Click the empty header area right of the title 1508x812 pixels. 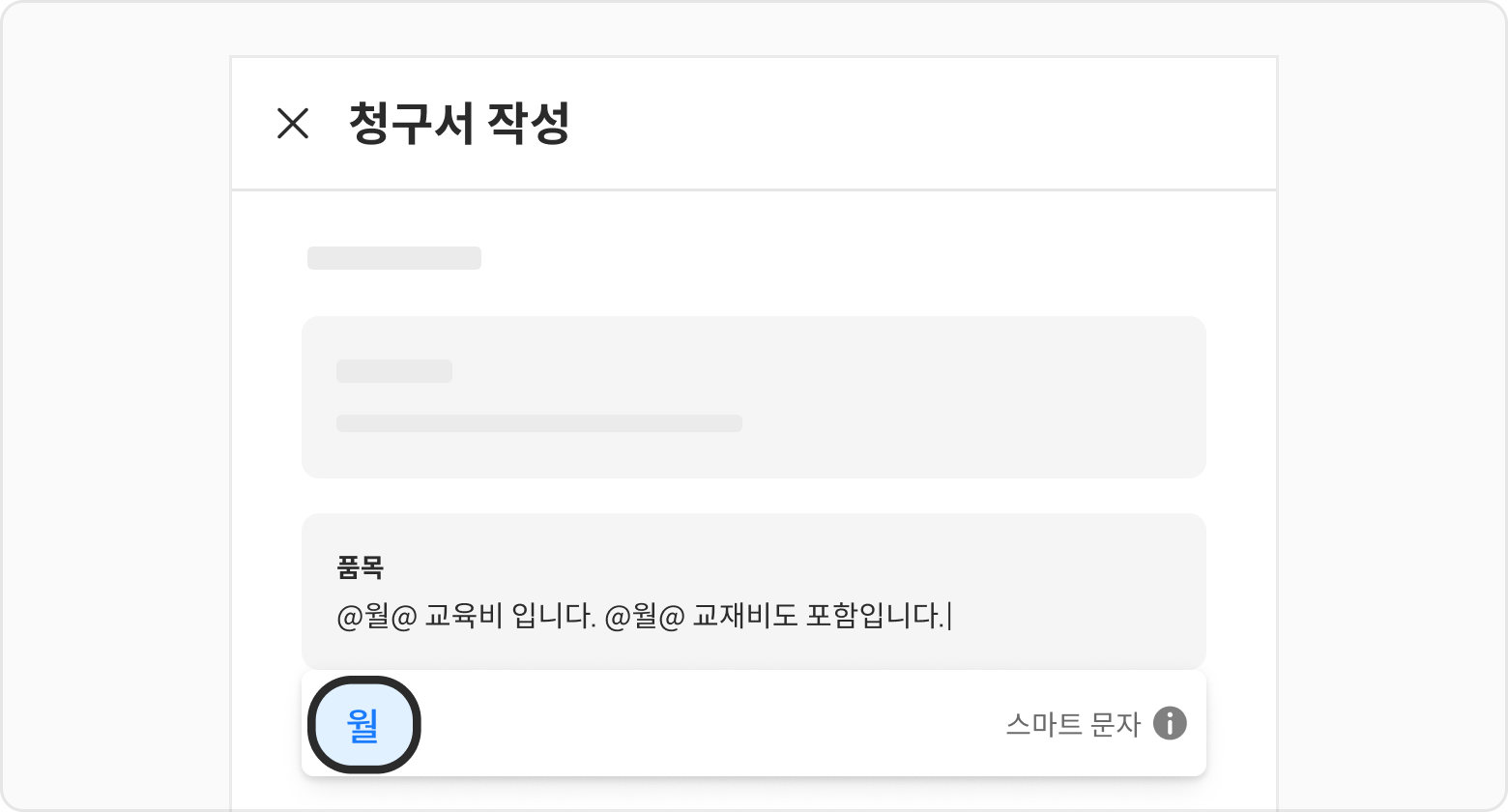(x=918, y=124)
